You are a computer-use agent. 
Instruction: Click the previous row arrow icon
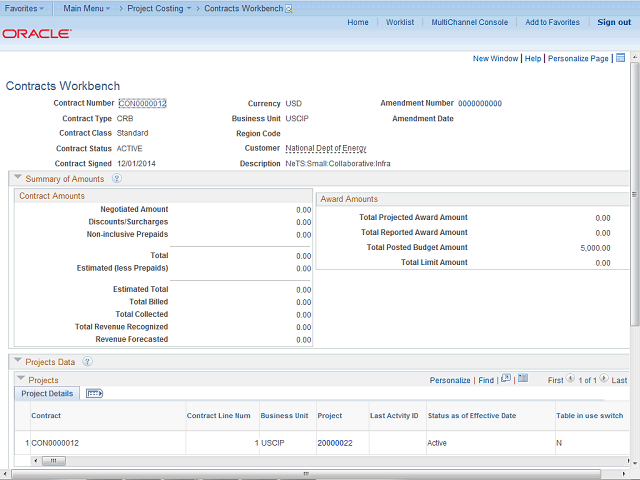coord(571,380)
